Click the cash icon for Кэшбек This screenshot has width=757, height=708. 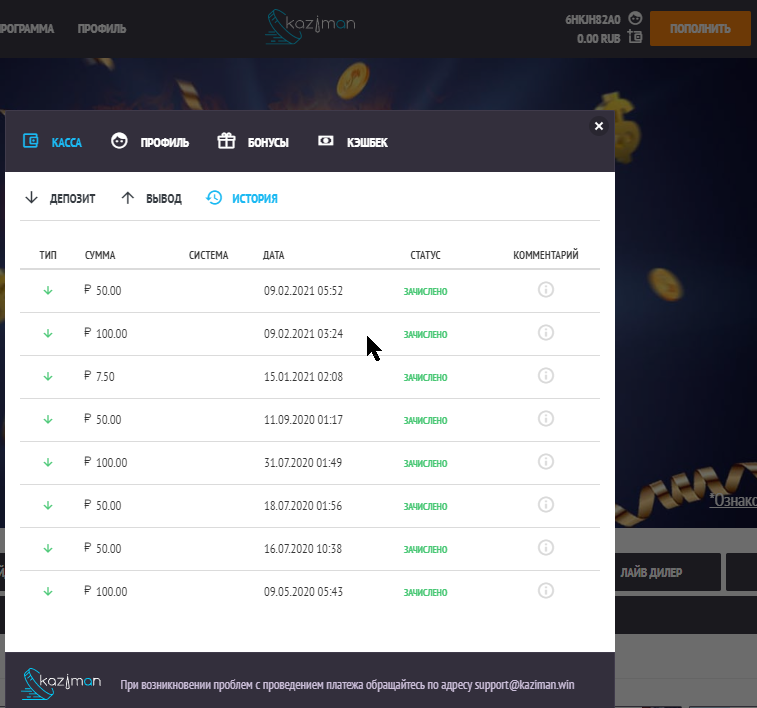point(326,140)
